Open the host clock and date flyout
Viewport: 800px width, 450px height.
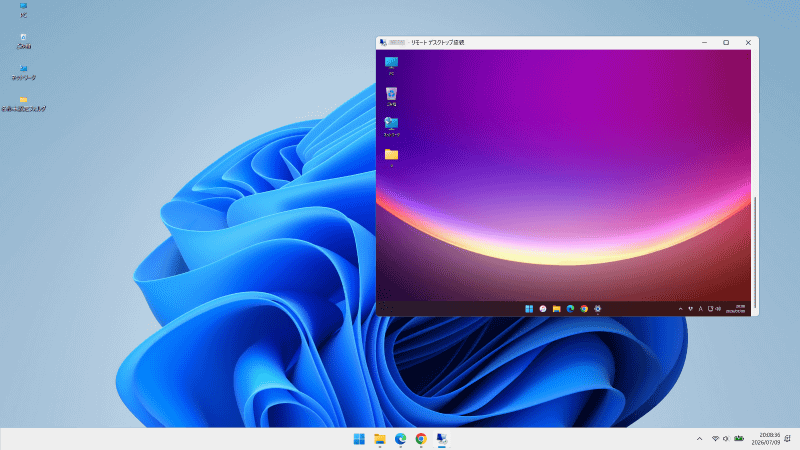[766, 439]
